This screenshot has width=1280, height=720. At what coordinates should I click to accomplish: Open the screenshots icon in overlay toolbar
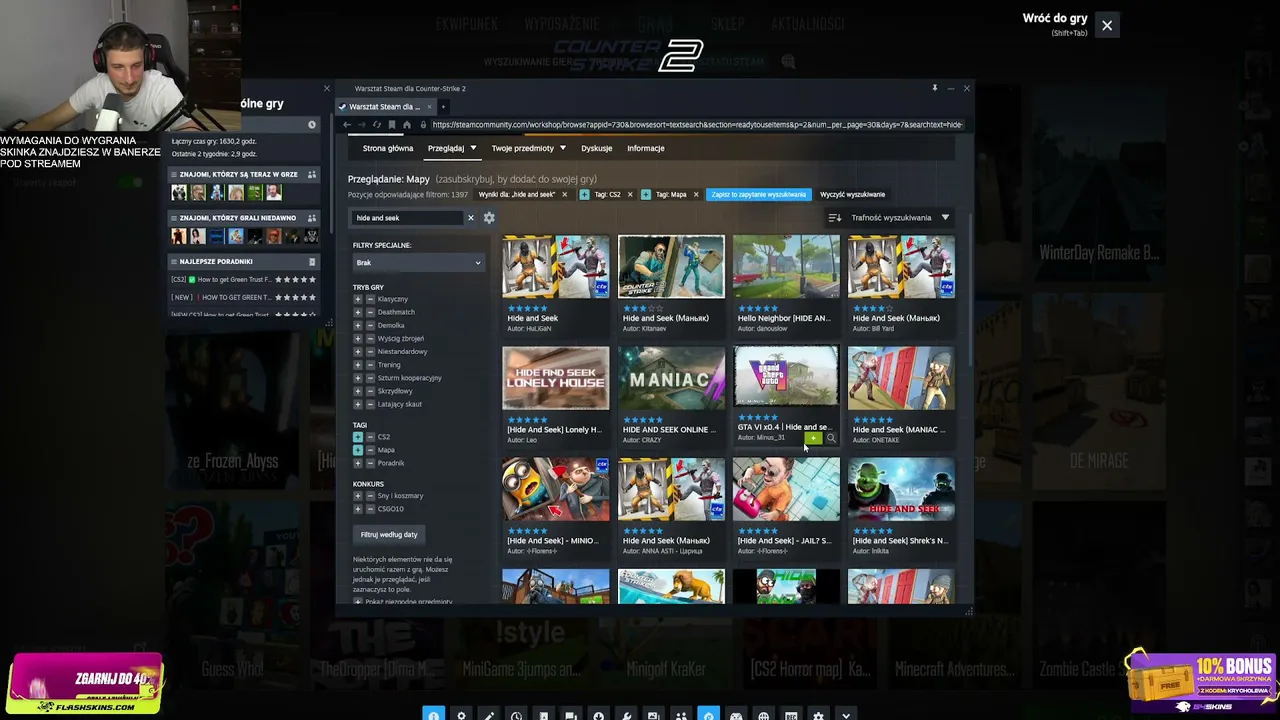(653, 715)
